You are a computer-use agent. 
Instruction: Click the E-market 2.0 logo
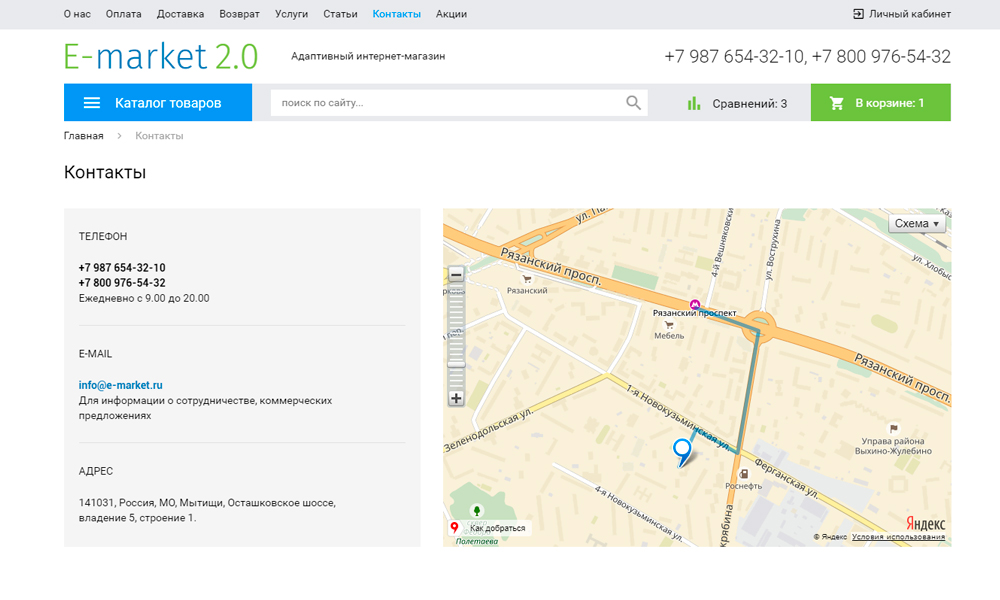tap(161, 56)
